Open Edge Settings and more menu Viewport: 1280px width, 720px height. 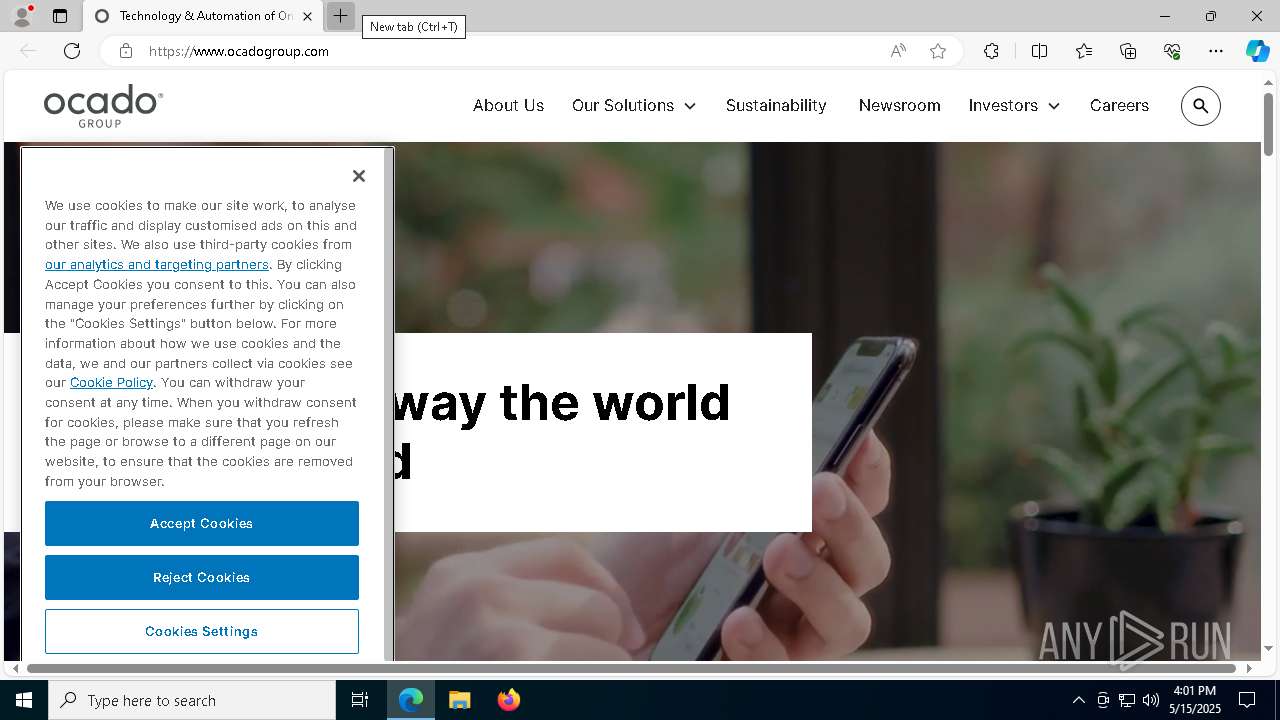coord(1216,51)
